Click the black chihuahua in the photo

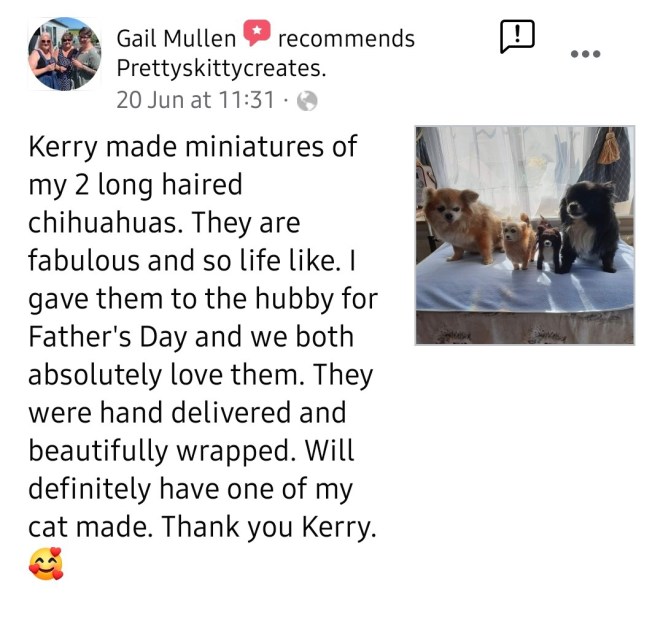point(588,226)
